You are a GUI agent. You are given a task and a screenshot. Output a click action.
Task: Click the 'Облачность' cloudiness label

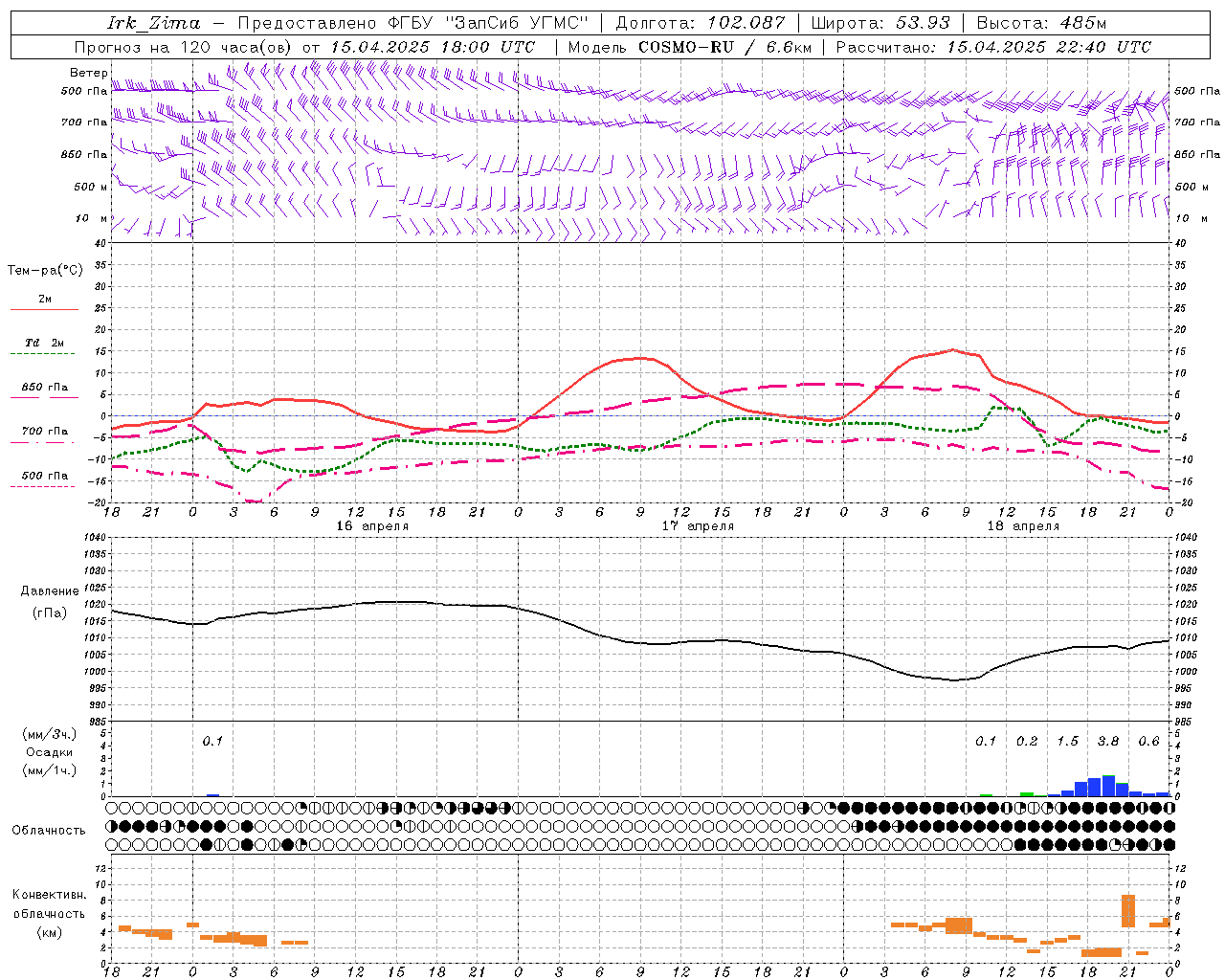click(x=49, y=831)
